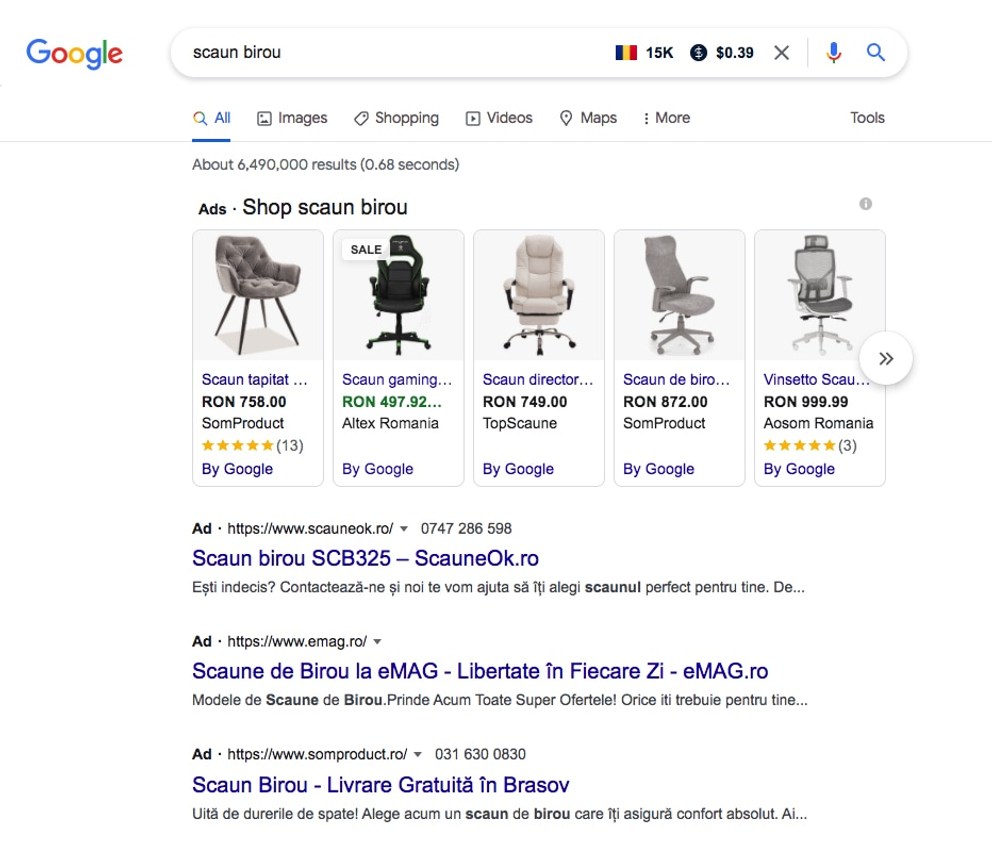Click the https://www.scauneok.ro/ URL
This screenshot has height=847, width=992.
[x=310, y=529]
